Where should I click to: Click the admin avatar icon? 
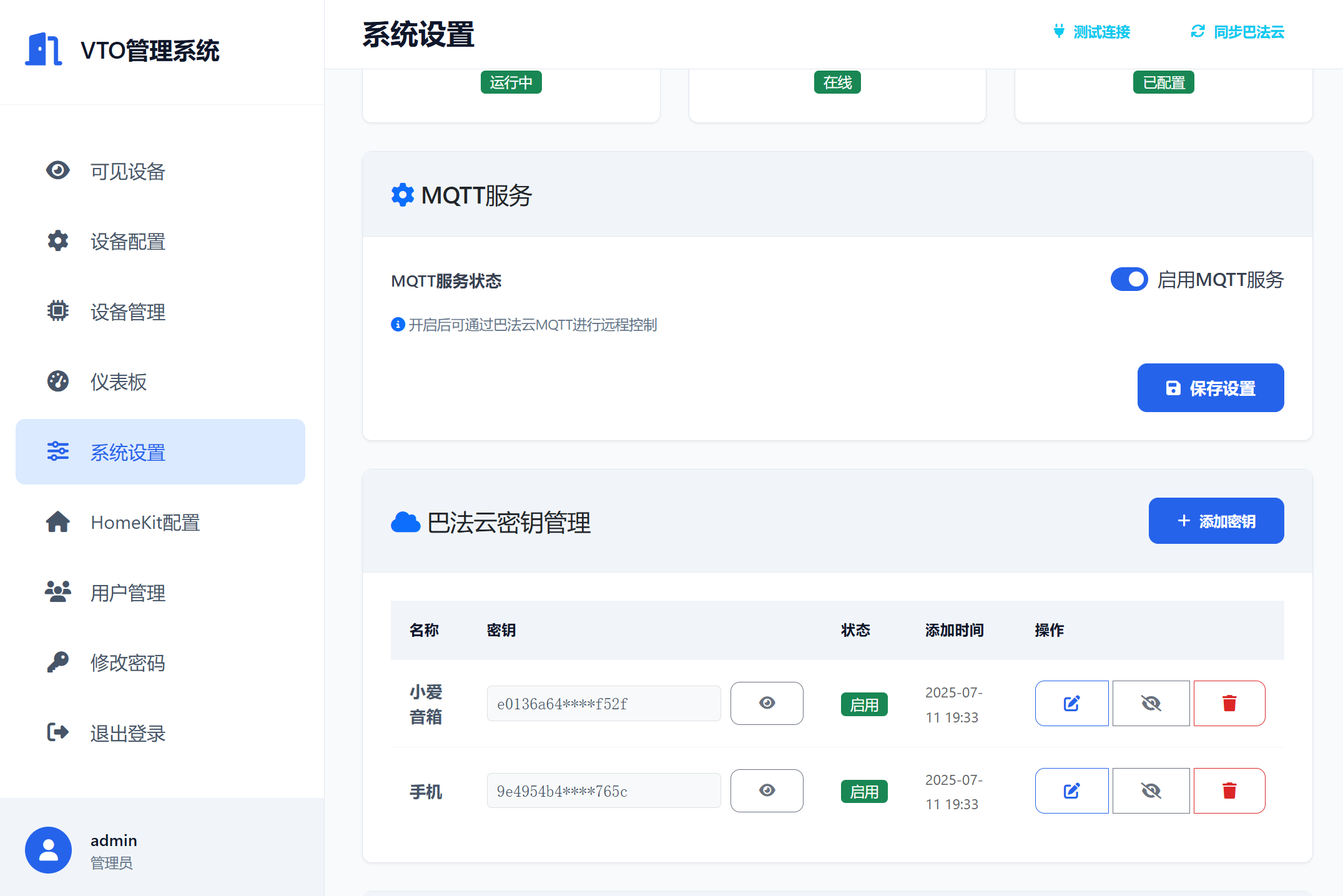48,850
